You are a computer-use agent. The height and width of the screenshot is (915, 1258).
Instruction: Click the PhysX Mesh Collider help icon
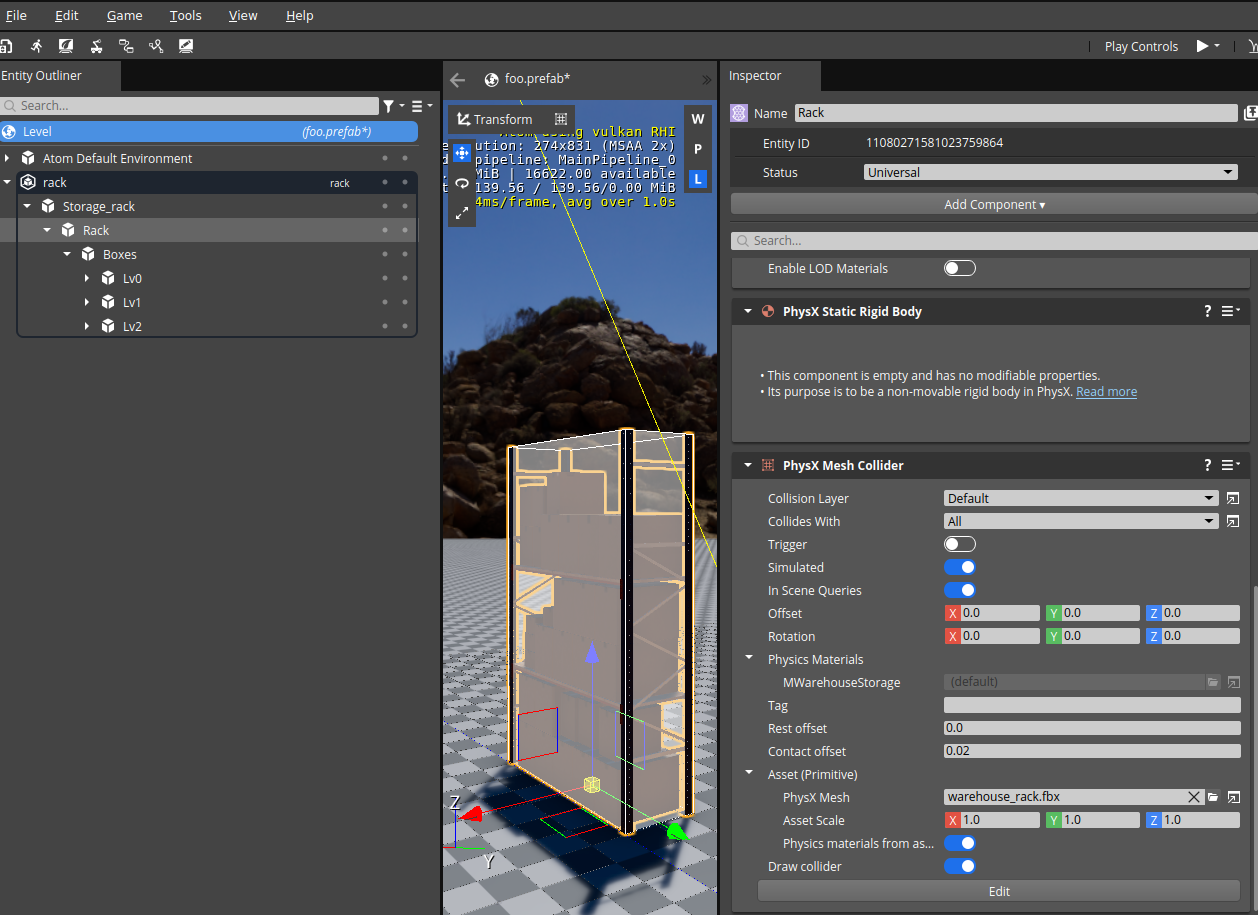(x=1207, y=466)
